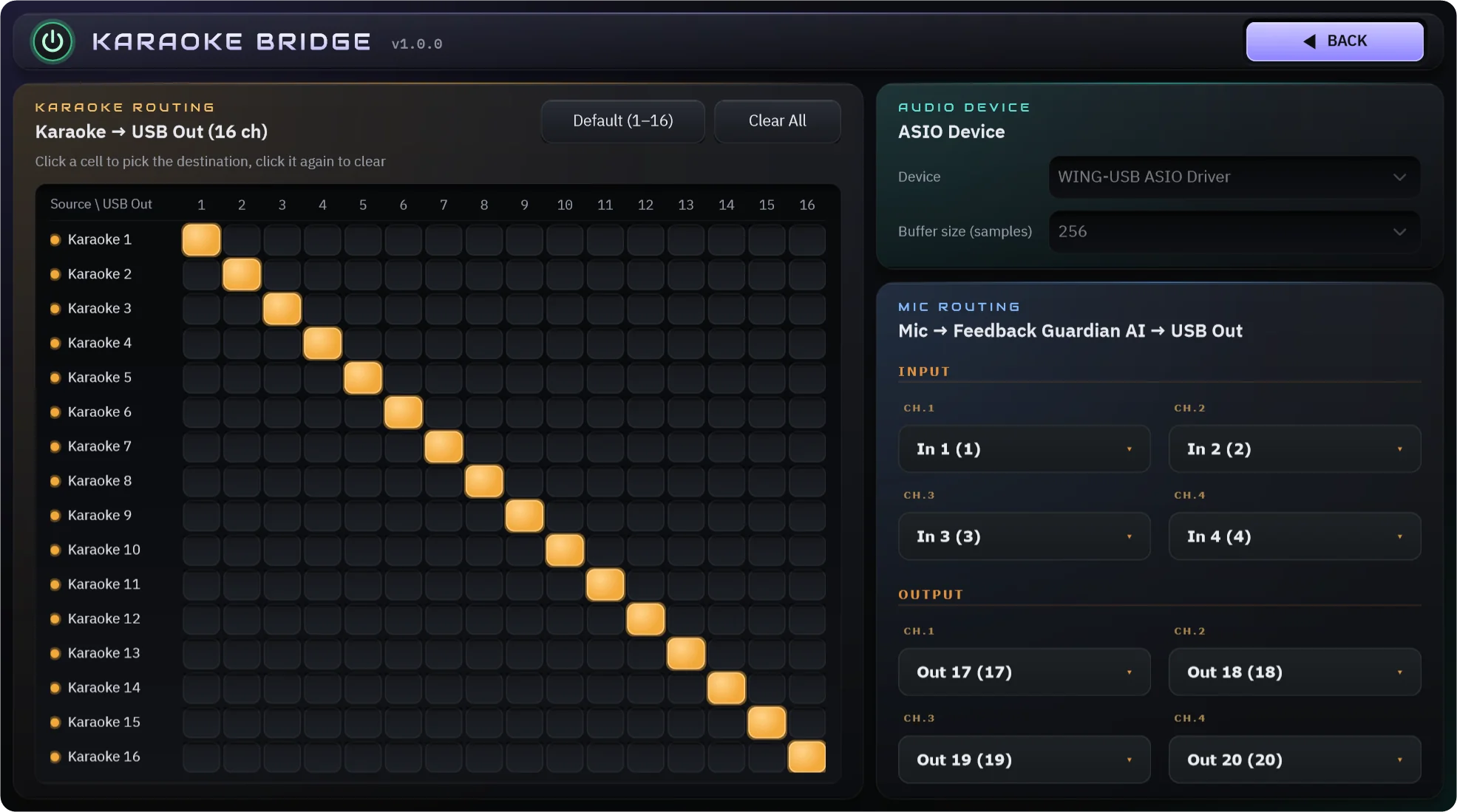
Task: Click the Karaoke 1 orange status dot
Action: tap(55, 240)
